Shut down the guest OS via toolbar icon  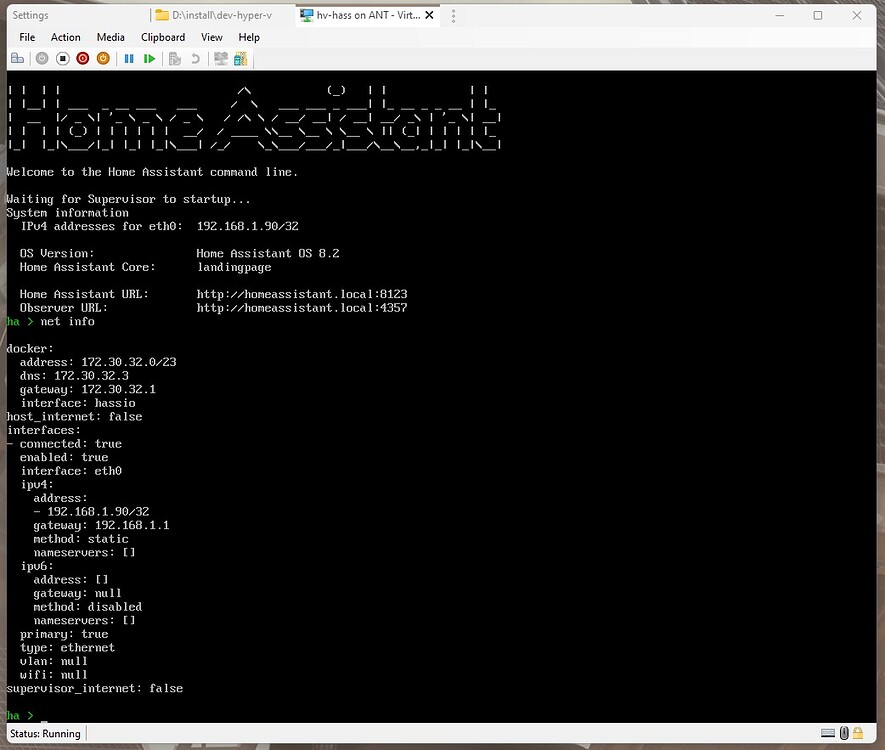tap(84, 59)
